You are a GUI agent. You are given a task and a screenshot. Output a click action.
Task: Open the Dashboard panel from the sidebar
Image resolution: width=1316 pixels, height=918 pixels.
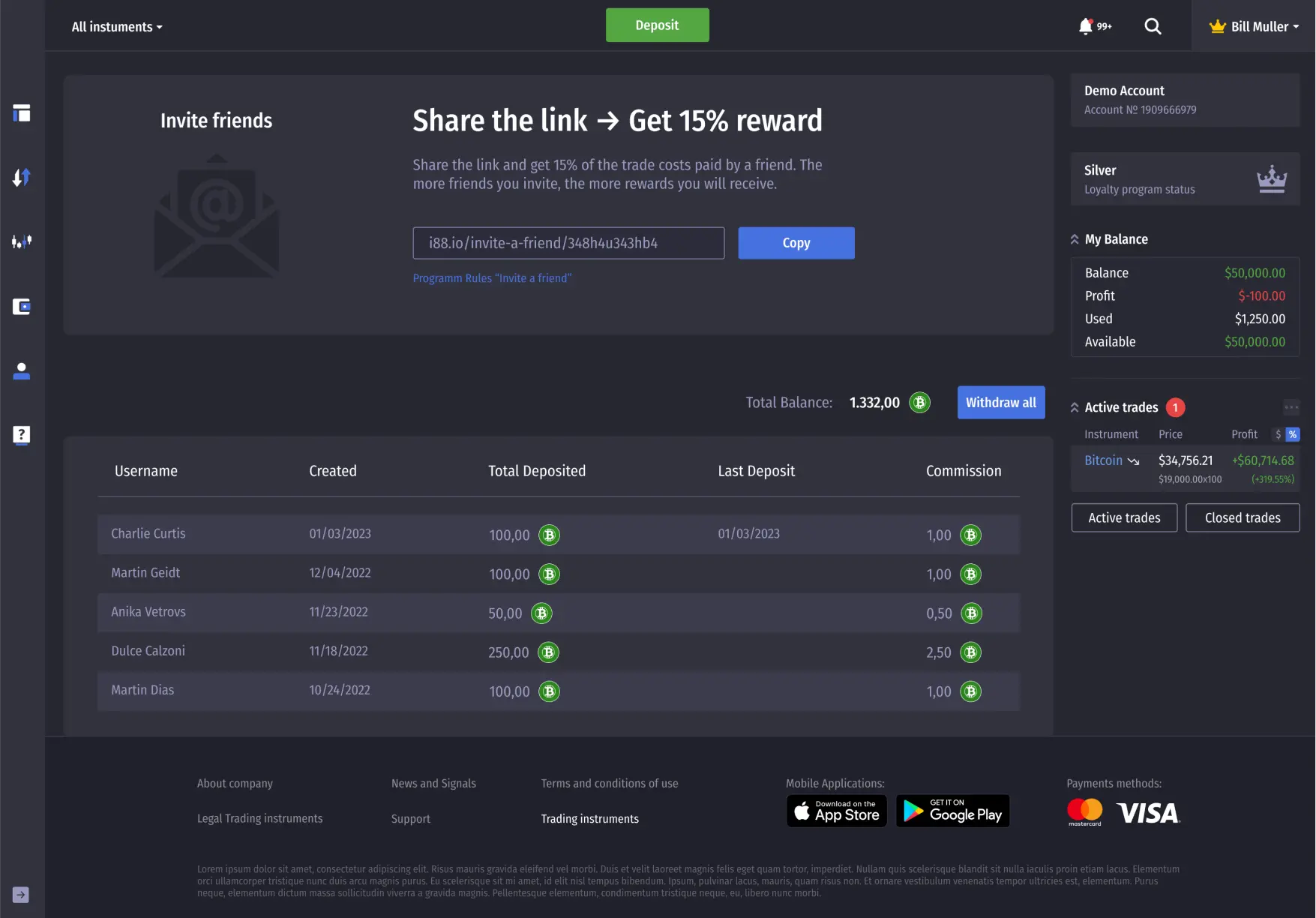click(21, 113)
